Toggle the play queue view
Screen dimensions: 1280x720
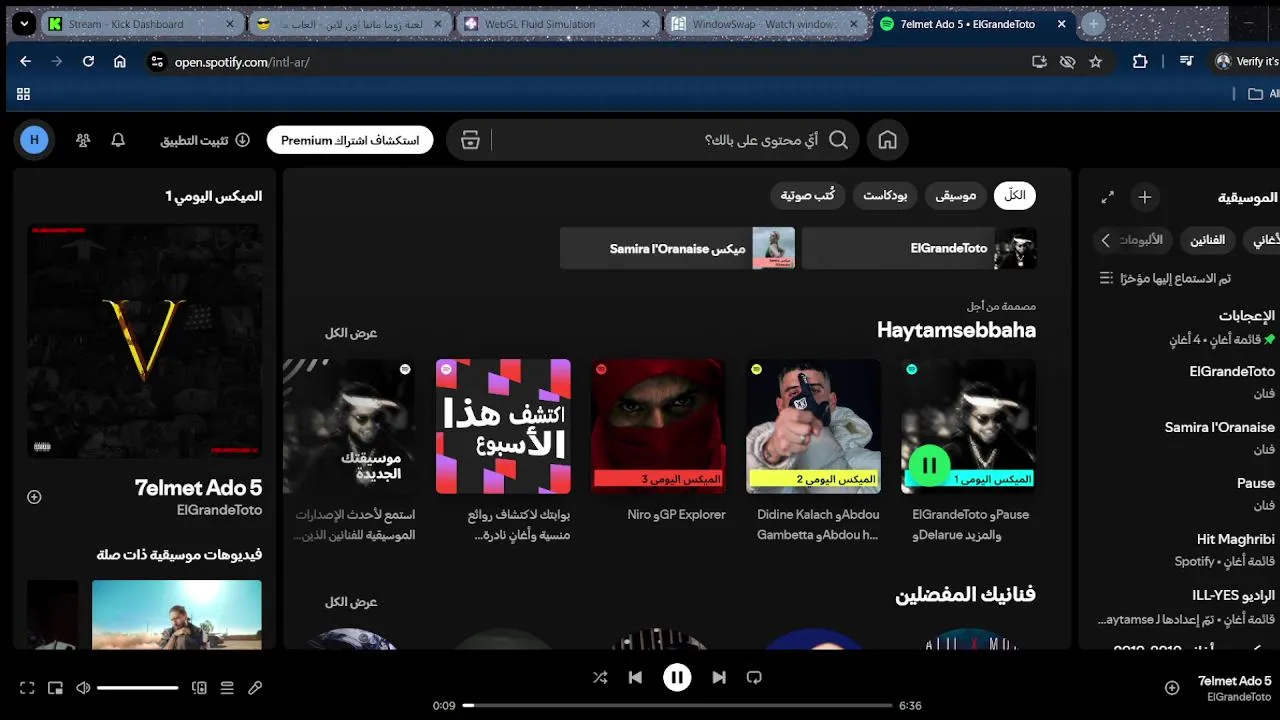(227, 688)
